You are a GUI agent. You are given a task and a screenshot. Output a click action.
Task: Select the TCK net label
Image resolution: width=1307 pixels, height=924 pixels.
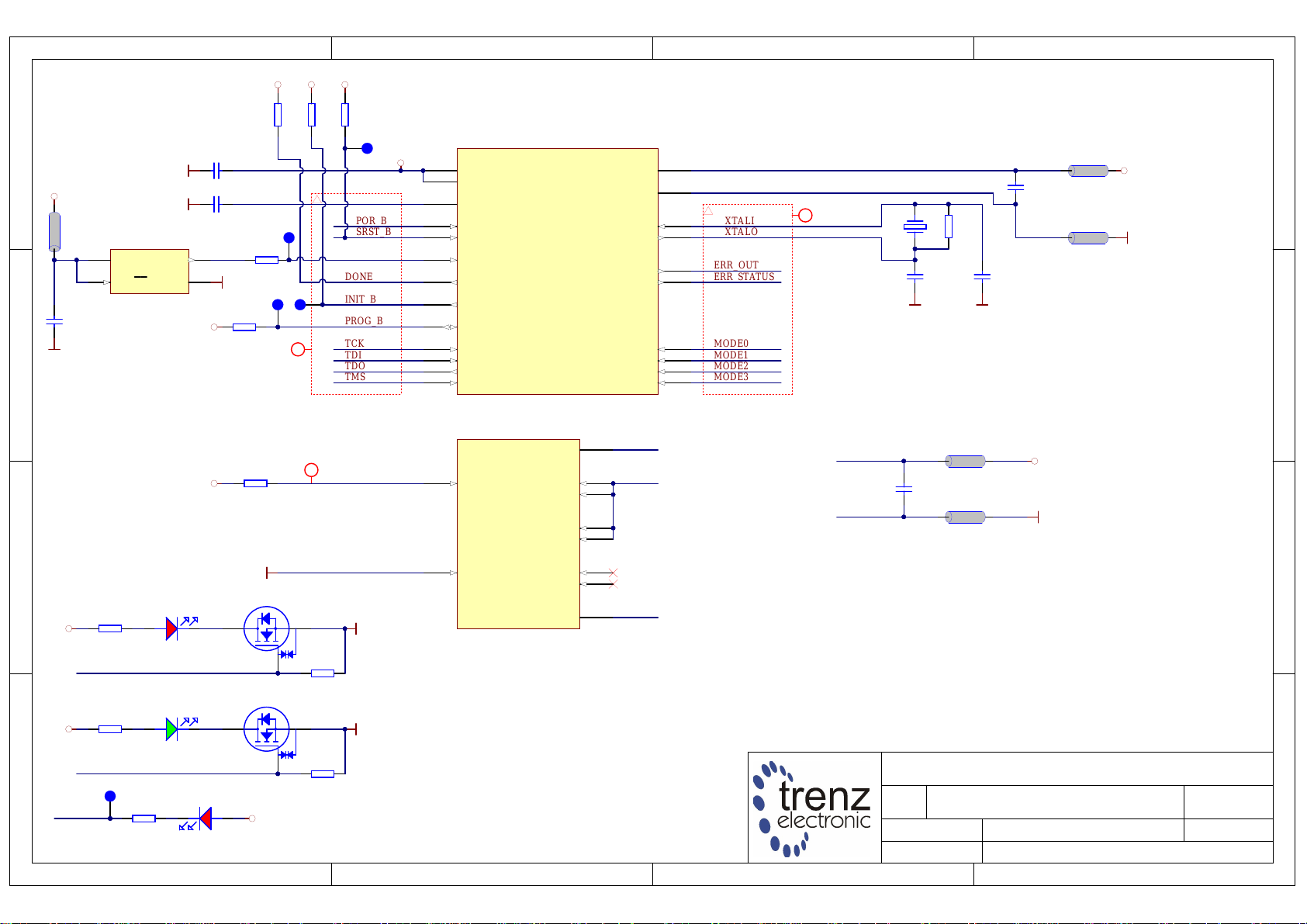coord(354,344)
